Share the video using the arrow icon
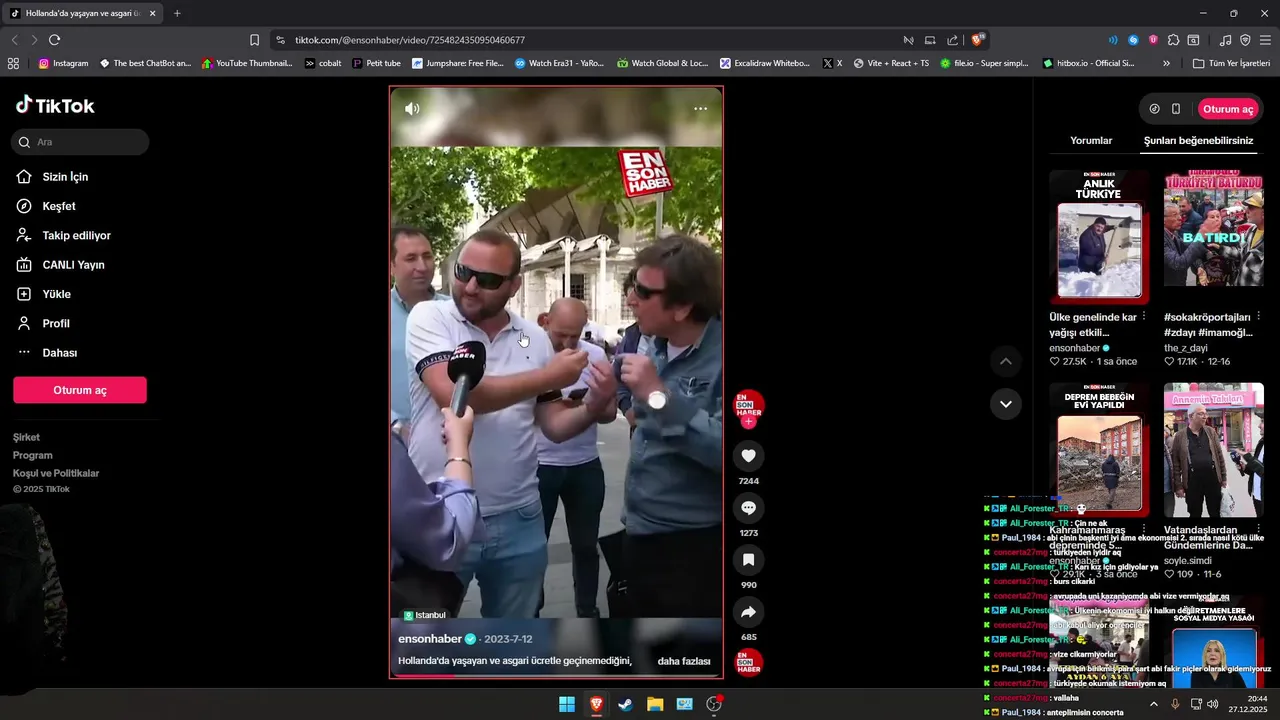The width and height of the screenshot is (1280, 720). click(748, 612)
